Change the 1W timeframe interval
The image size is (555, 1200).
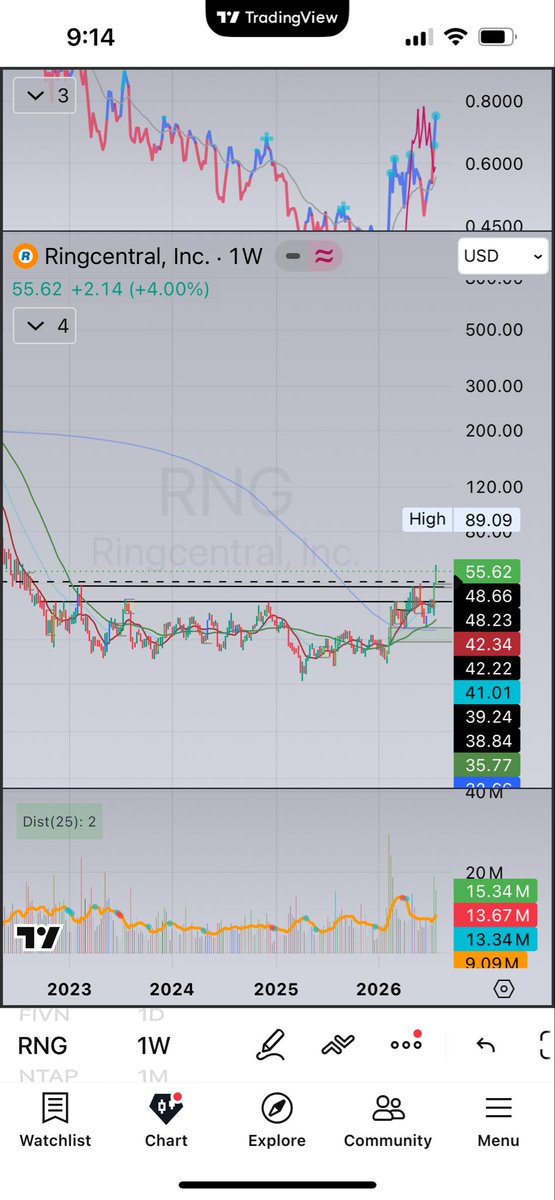pos(154,1046)
